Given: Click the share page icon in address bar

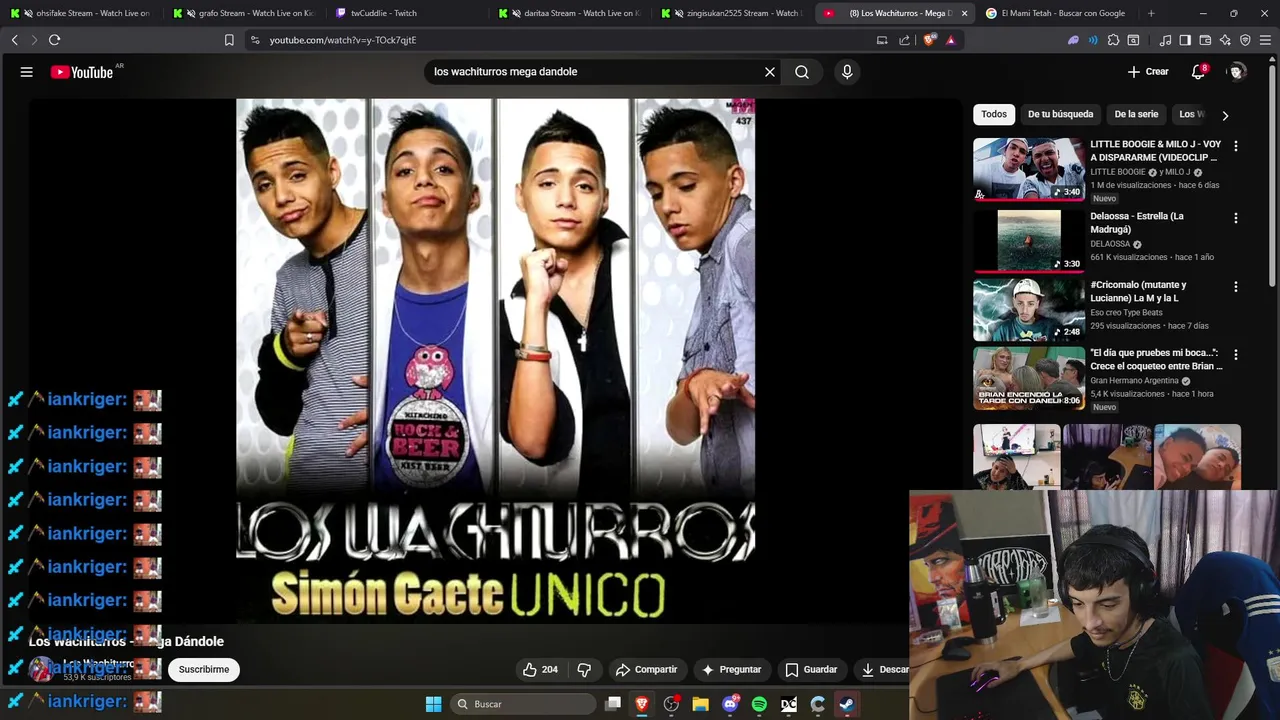Looking at the screenshot, I should click(x=905, y=40).
